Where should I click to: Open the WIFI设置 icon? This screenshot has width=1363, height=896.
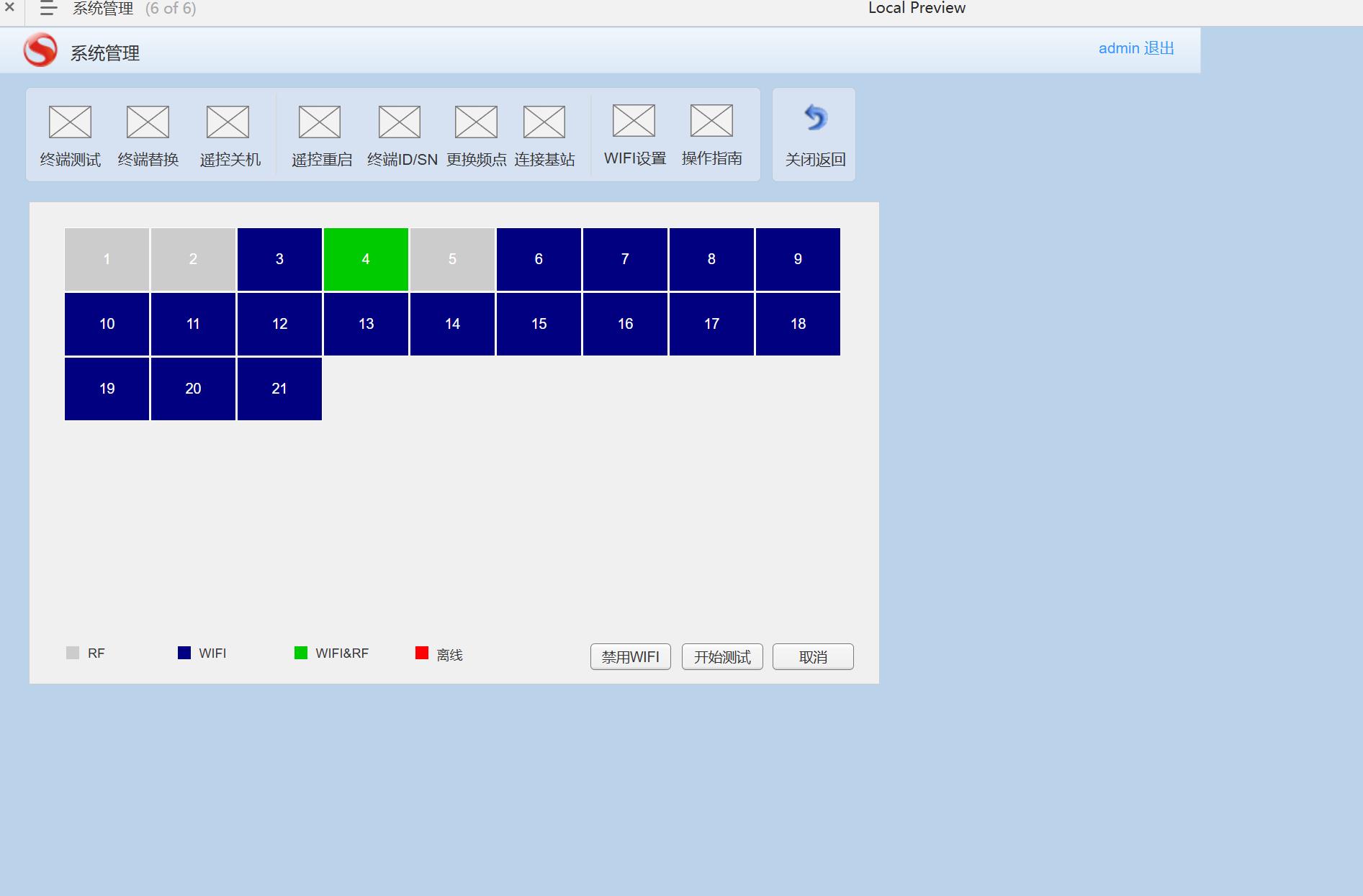coord(634,120)
